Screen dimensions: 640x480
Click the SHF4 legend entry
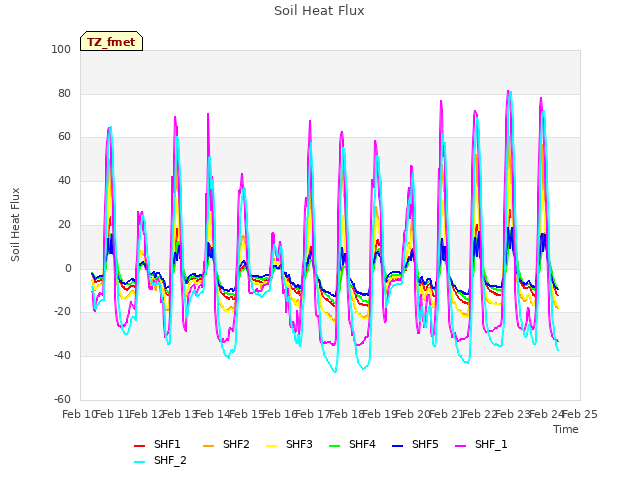352,444
